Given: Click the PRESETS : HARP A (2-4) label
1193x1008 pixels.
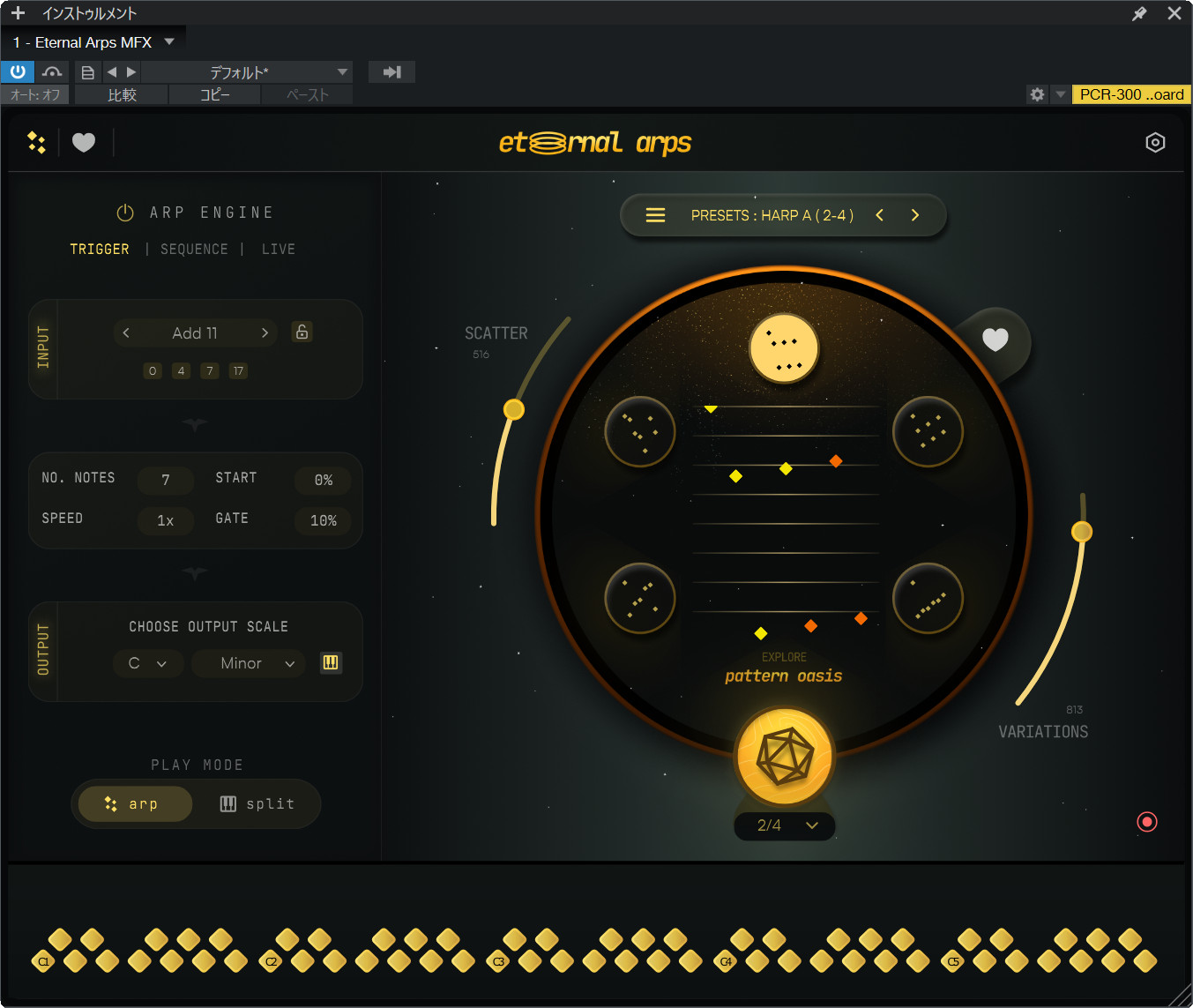Looking at the screenshot, I should (x=772, y=215).
